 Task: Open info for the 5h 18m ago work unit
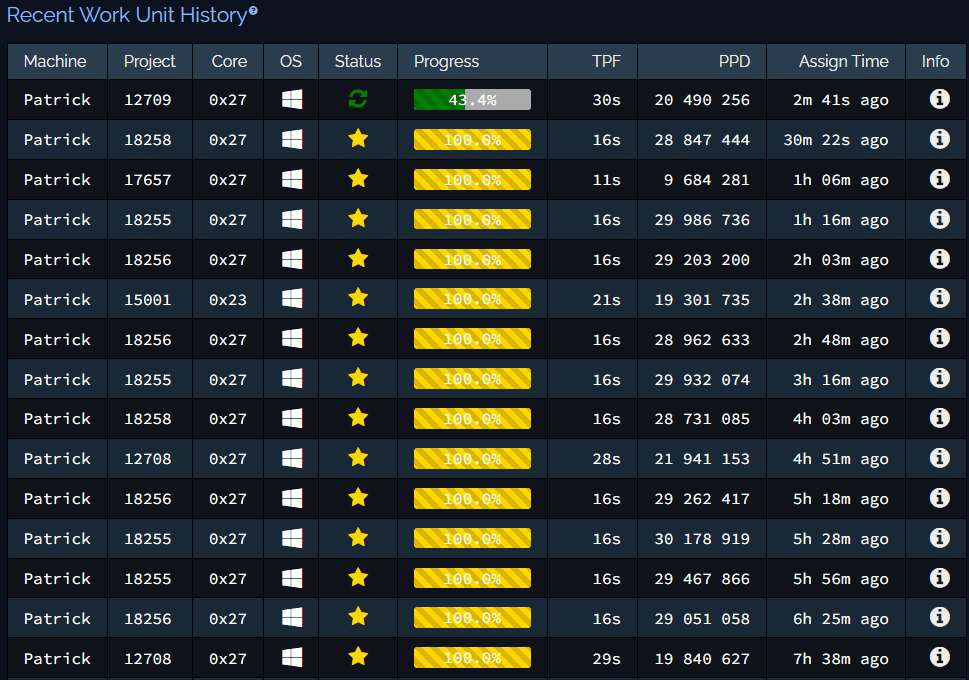939,498
